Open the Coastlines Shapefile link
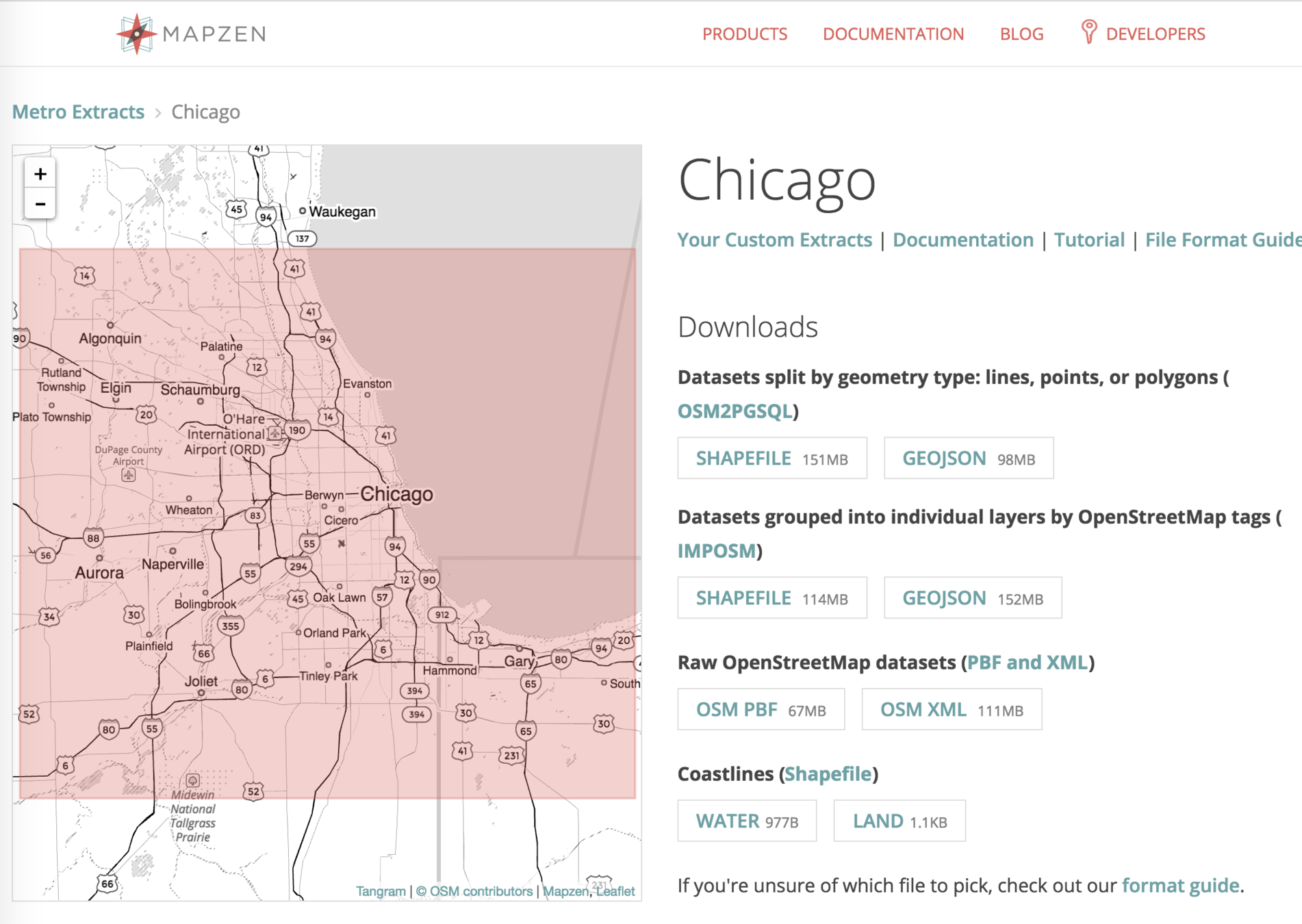The width and height of the screenshot is (1302, 924). 828,774
